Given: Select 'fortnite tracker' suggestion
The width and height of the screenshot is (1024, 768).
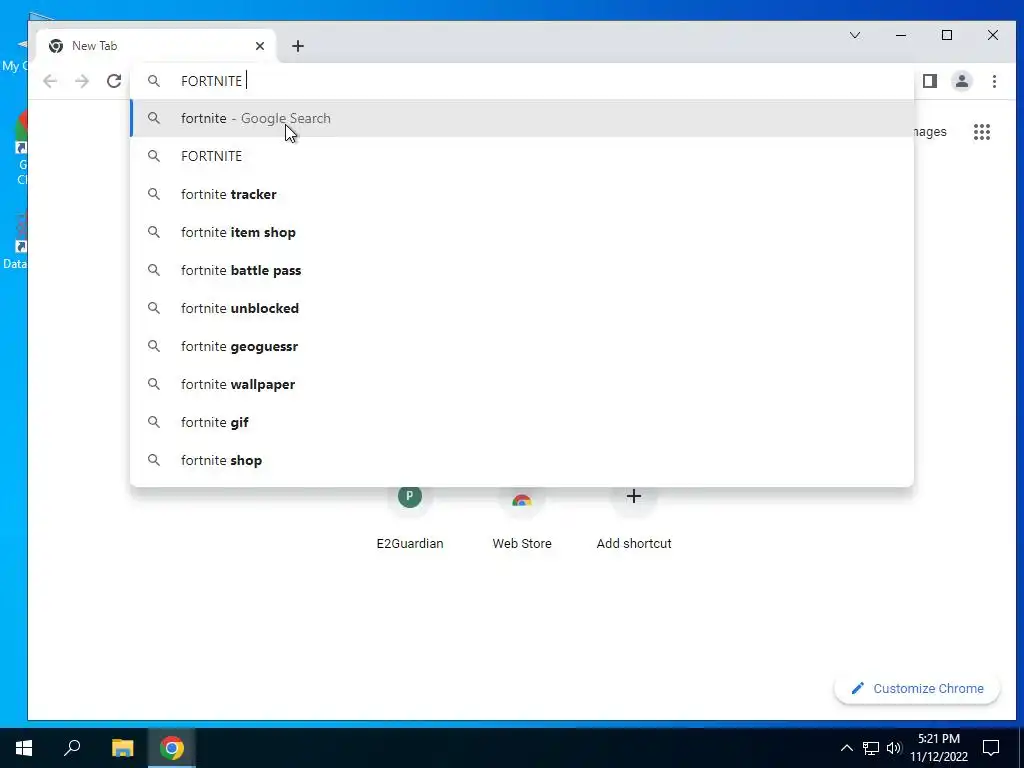Looking at the screenshot, I should click(x=522, y=194).
